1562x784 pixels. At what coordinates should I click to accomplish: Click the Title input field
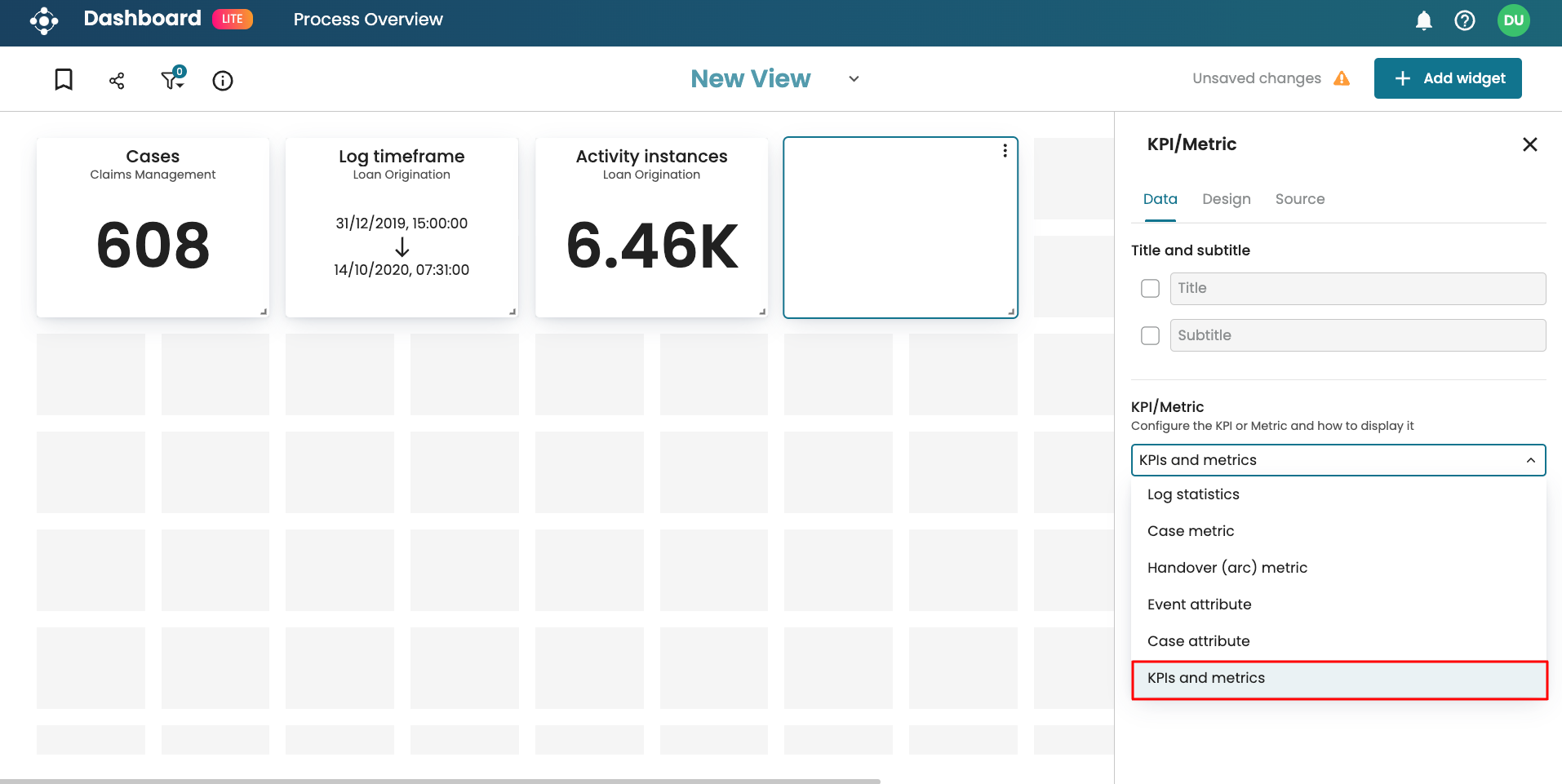(1357, 289)
